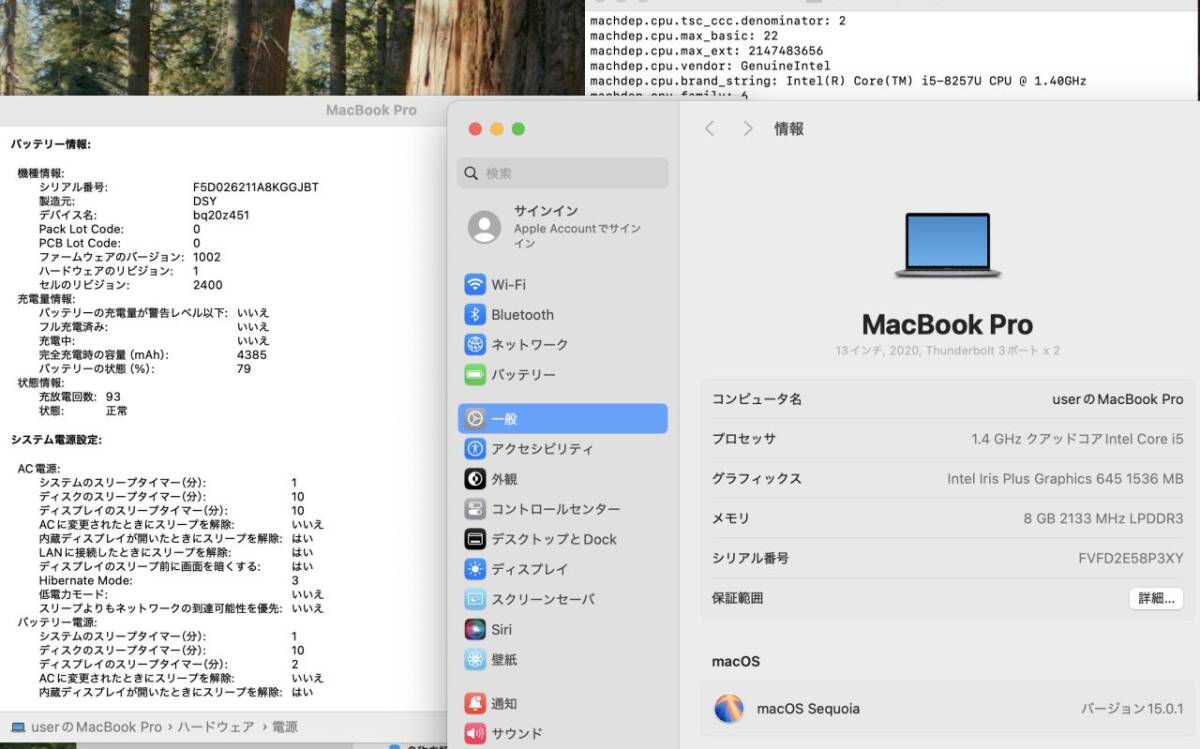Open Wi-Fi settings icon in sidebar
1200x749 pixels.
(x=475, y=285)
